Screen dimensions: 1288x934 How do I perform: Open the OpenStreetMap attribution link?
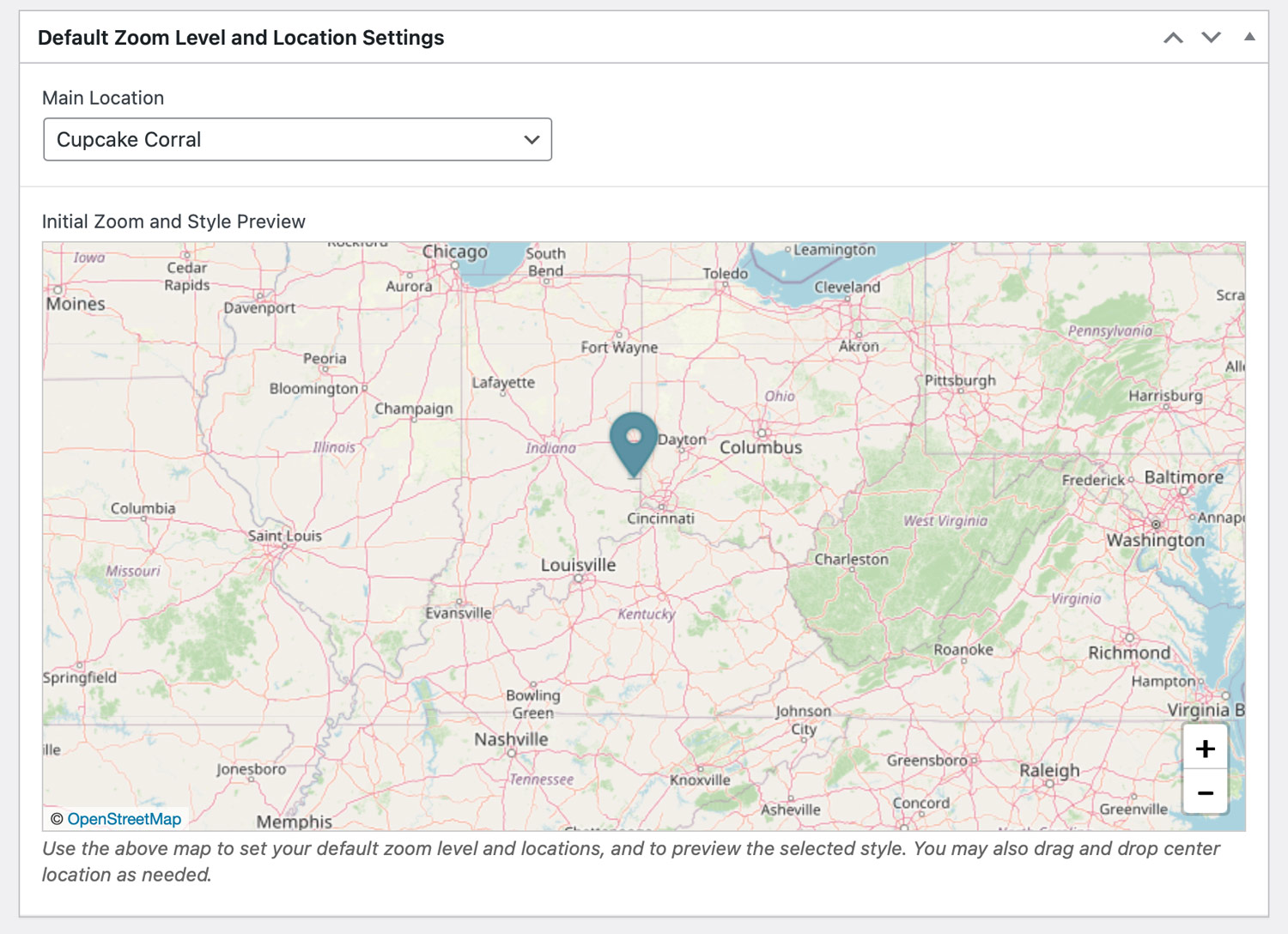pyautogui.click(x=124, y=819)
